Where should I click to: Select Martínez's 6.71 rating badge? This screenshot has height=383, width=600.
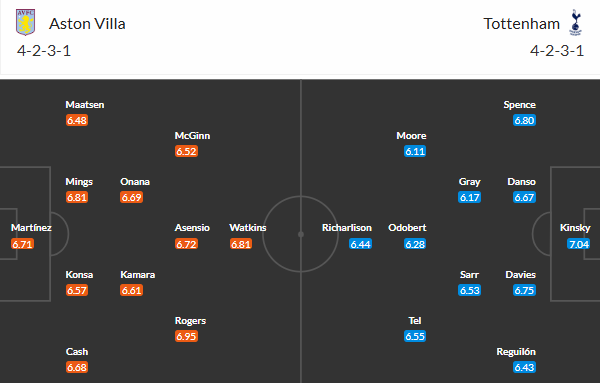click(x=23, y=244)
